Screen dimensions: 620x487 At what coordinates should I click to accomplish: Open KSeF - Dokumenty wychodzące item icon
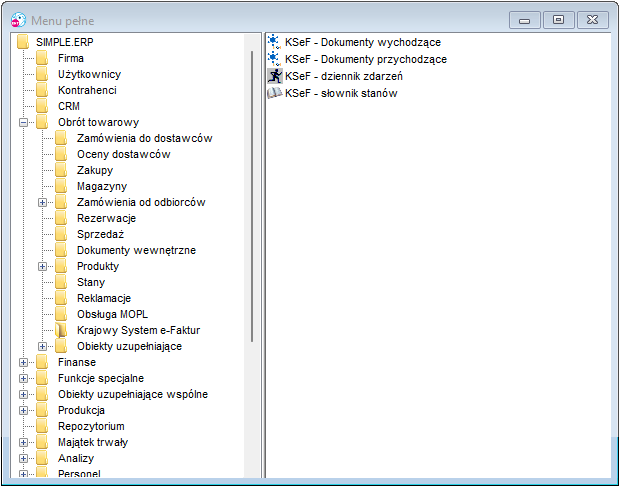(274, 42)
